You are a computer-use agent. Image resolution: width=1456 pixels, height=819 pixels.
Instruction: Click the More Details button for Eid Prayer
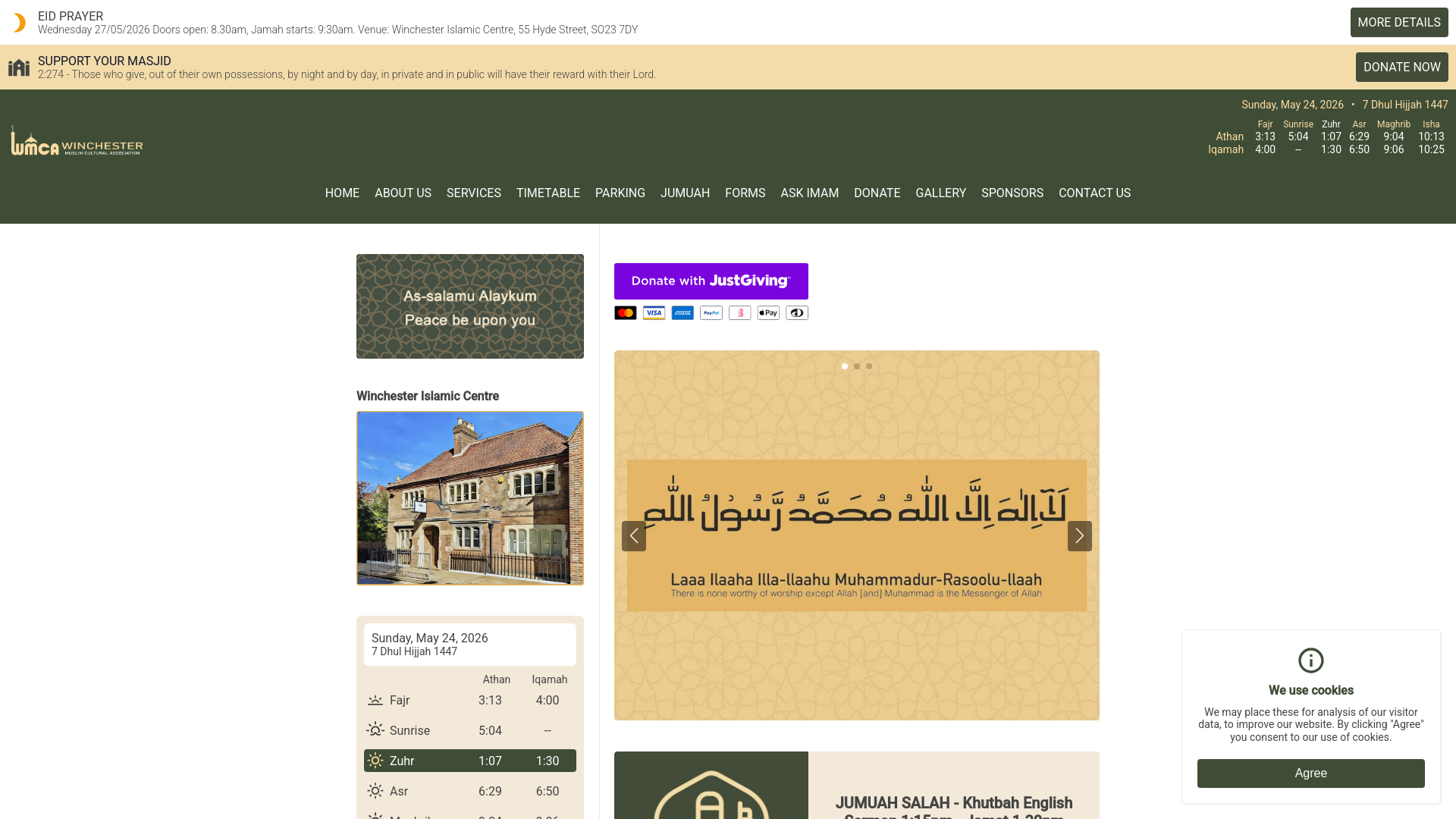[1399, 23]
